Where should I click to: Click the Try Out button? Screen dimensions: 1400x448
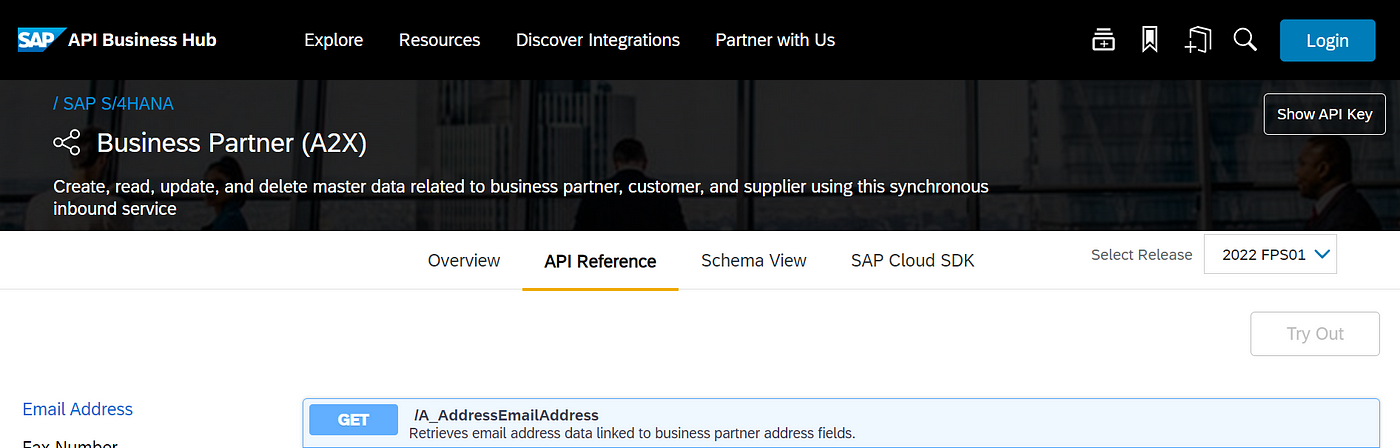(1315, 334)
